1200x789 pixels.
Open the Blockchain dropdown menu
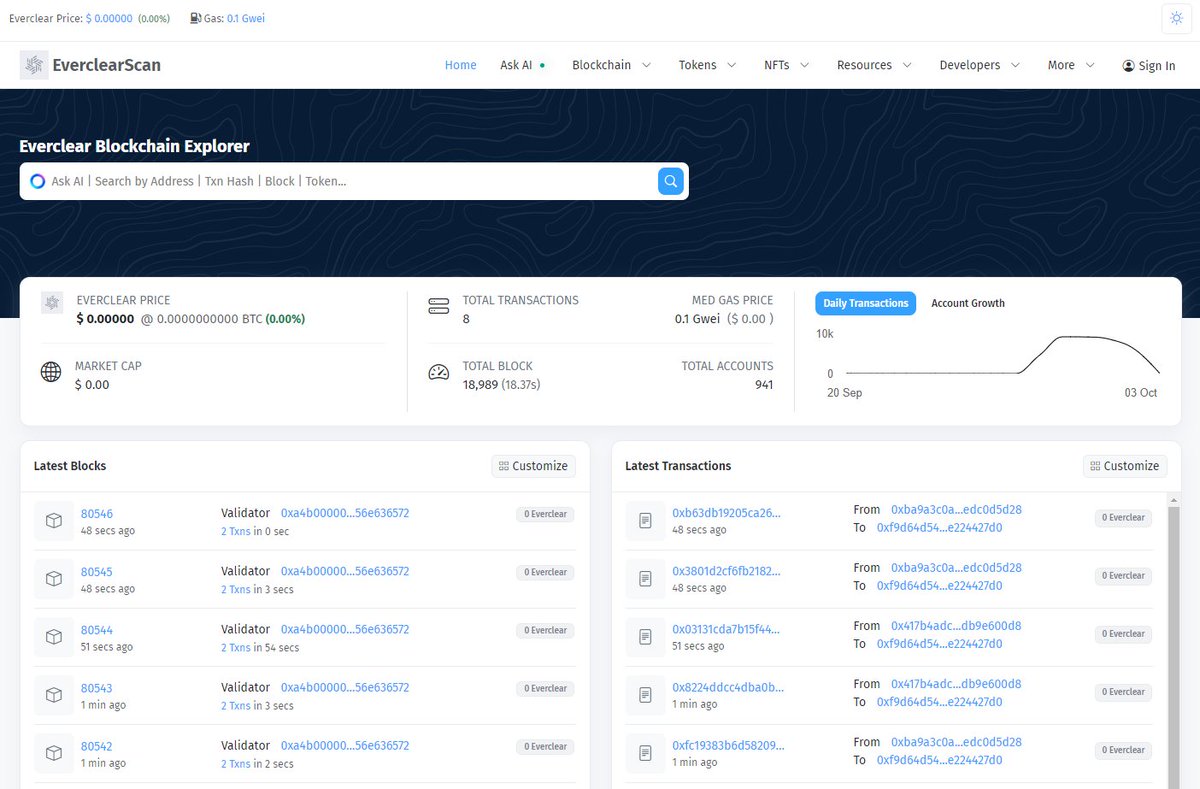tap(611, 64)
